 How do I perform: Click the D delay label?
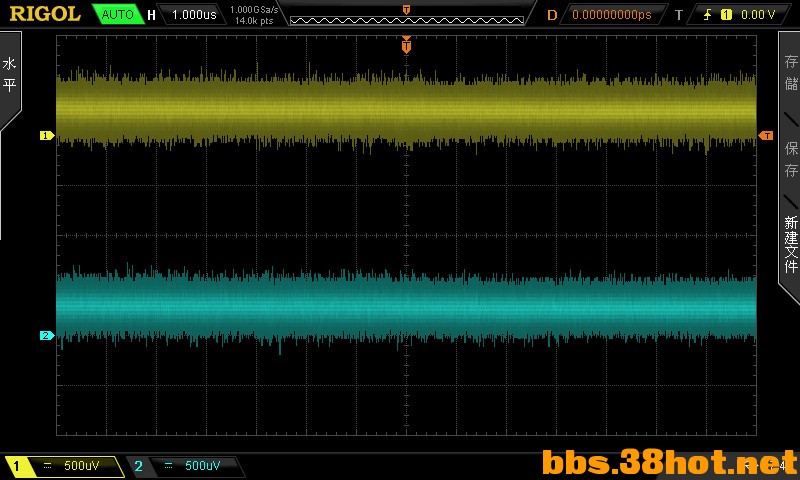(552, 15)
